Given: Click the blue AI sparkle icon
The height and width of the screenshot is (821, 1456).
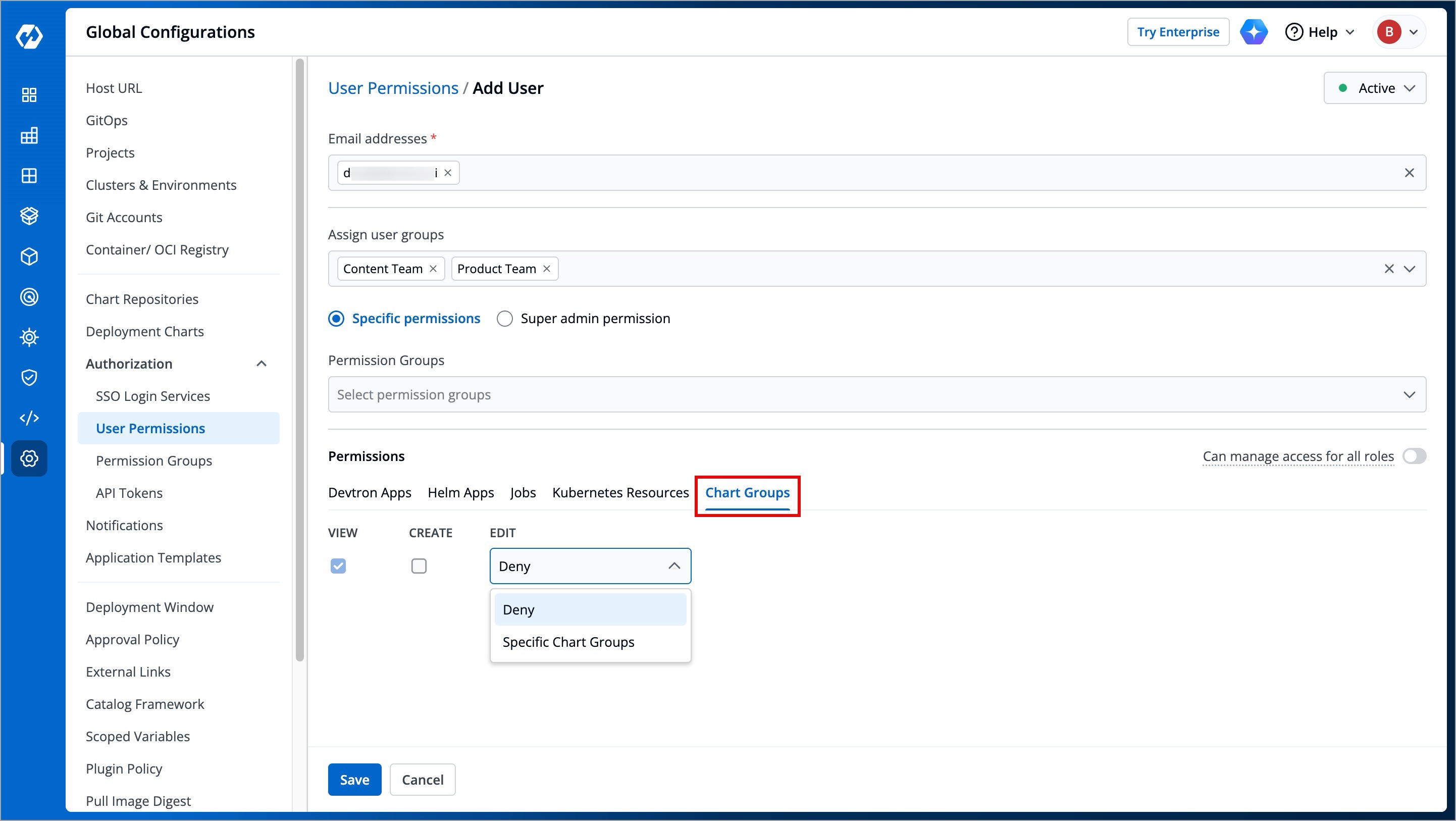Looking at the screenshot, I should pyautogui.click(x=1254, y=32).
